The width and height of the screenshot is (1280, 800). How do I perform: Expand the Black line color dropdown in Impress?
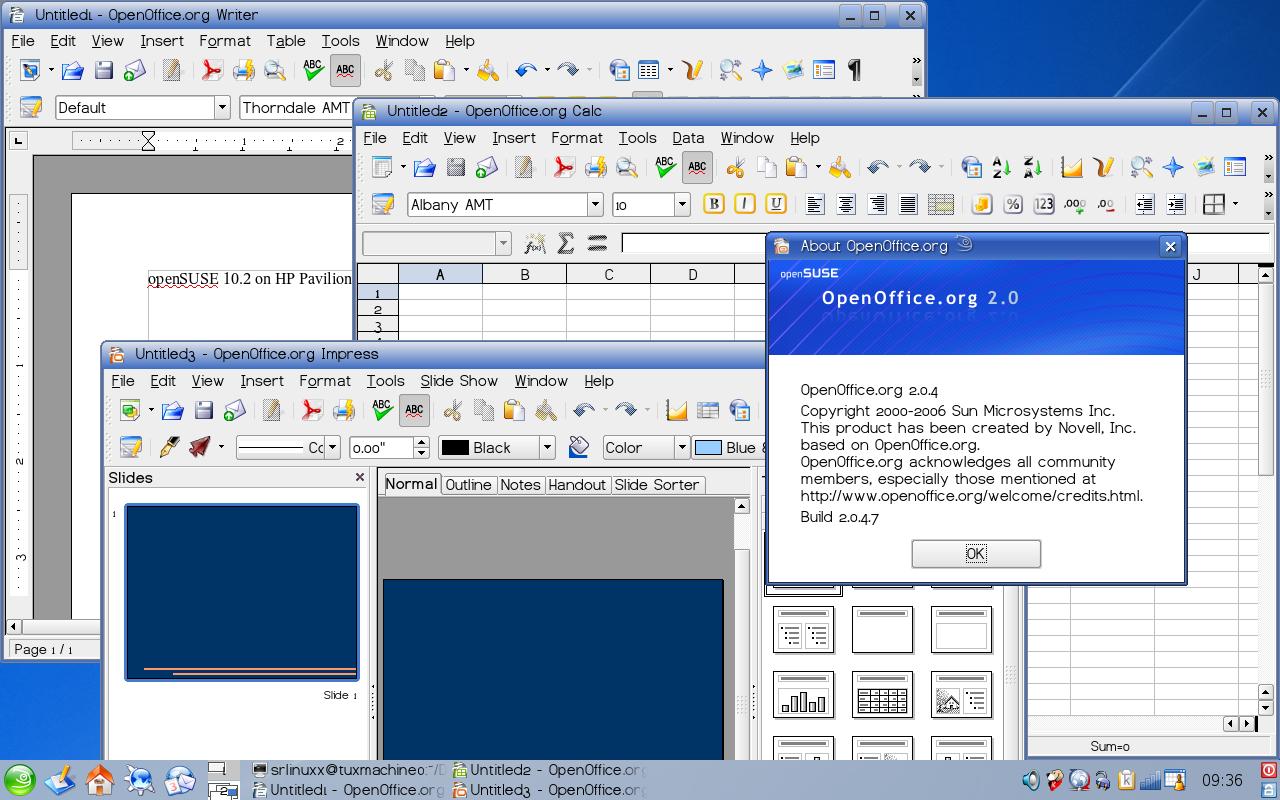point(547,447)
